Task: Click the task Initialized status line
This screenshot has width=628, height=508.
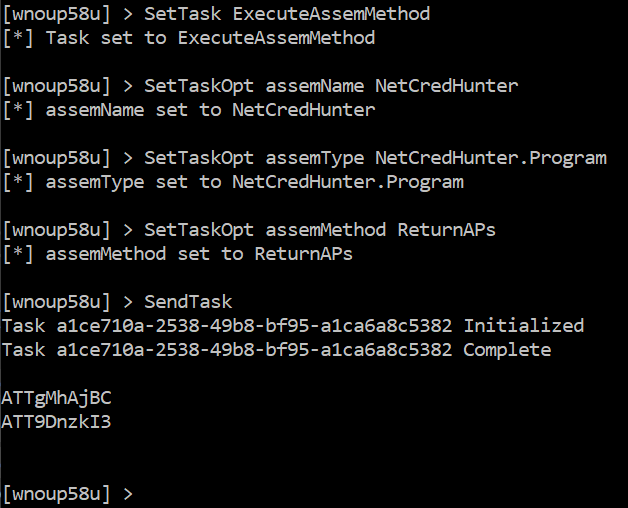Action: point(293,326)
